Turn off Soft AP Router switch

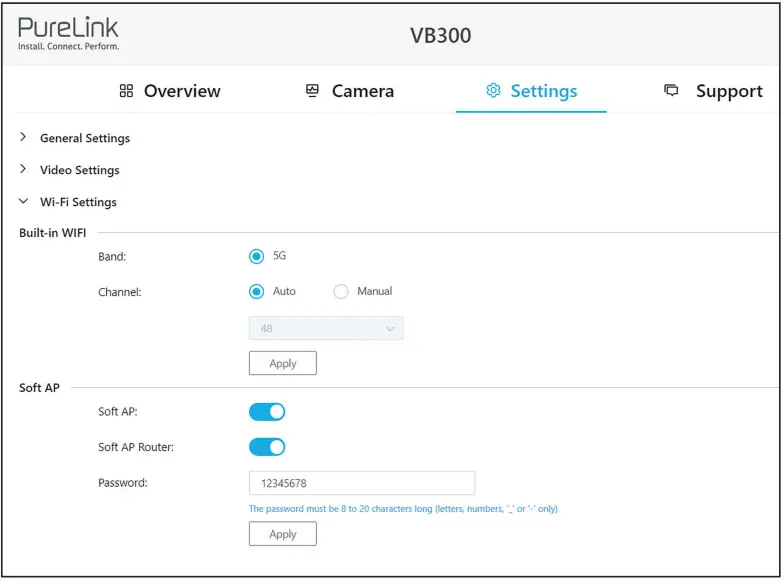[267, 447]
